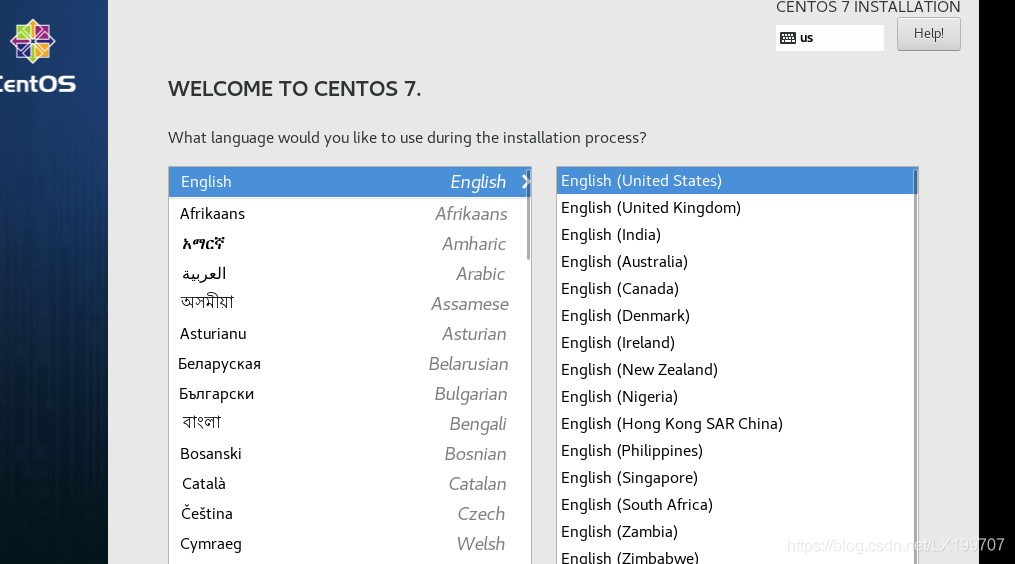Pick English (Ireland) locale
The width and height of the screenshot is (1015, 564).
(x=735, y=343)
